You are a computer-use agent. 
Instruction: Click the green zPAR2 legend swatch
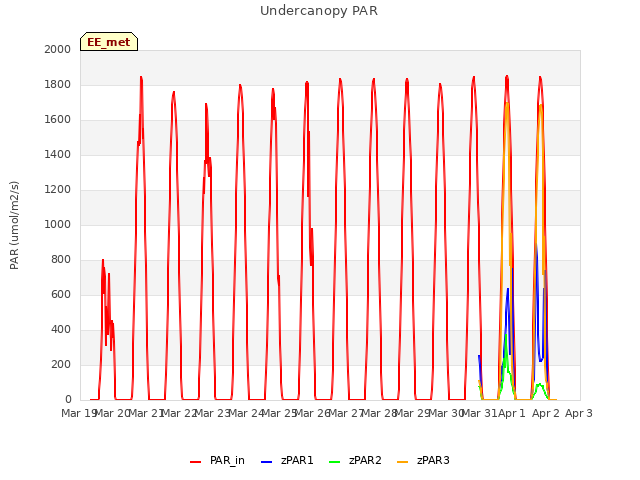coord(334,462)
